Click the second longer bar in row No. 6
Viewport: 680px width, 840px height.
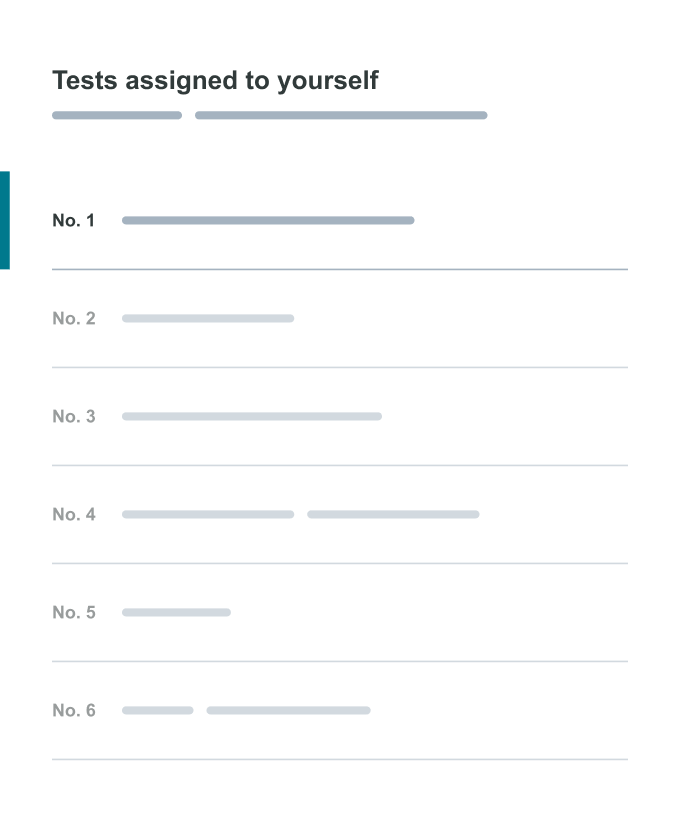pos(288,710)
